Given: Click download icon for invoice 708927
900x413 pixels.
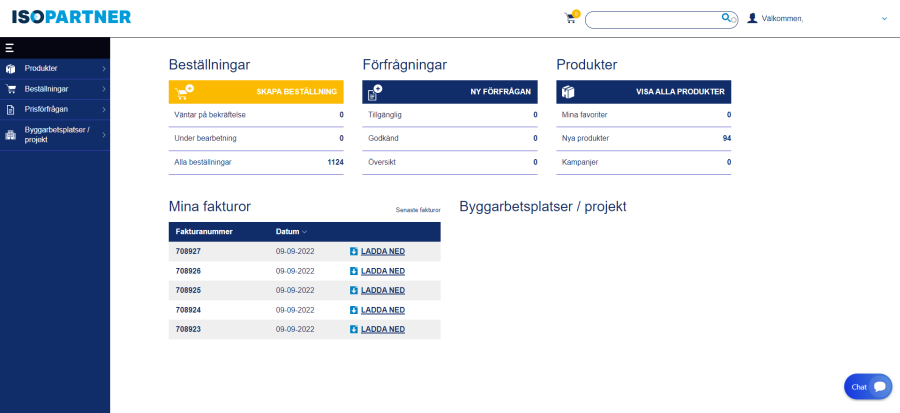Looking at the screenshot, I should [x=354, y=251].
